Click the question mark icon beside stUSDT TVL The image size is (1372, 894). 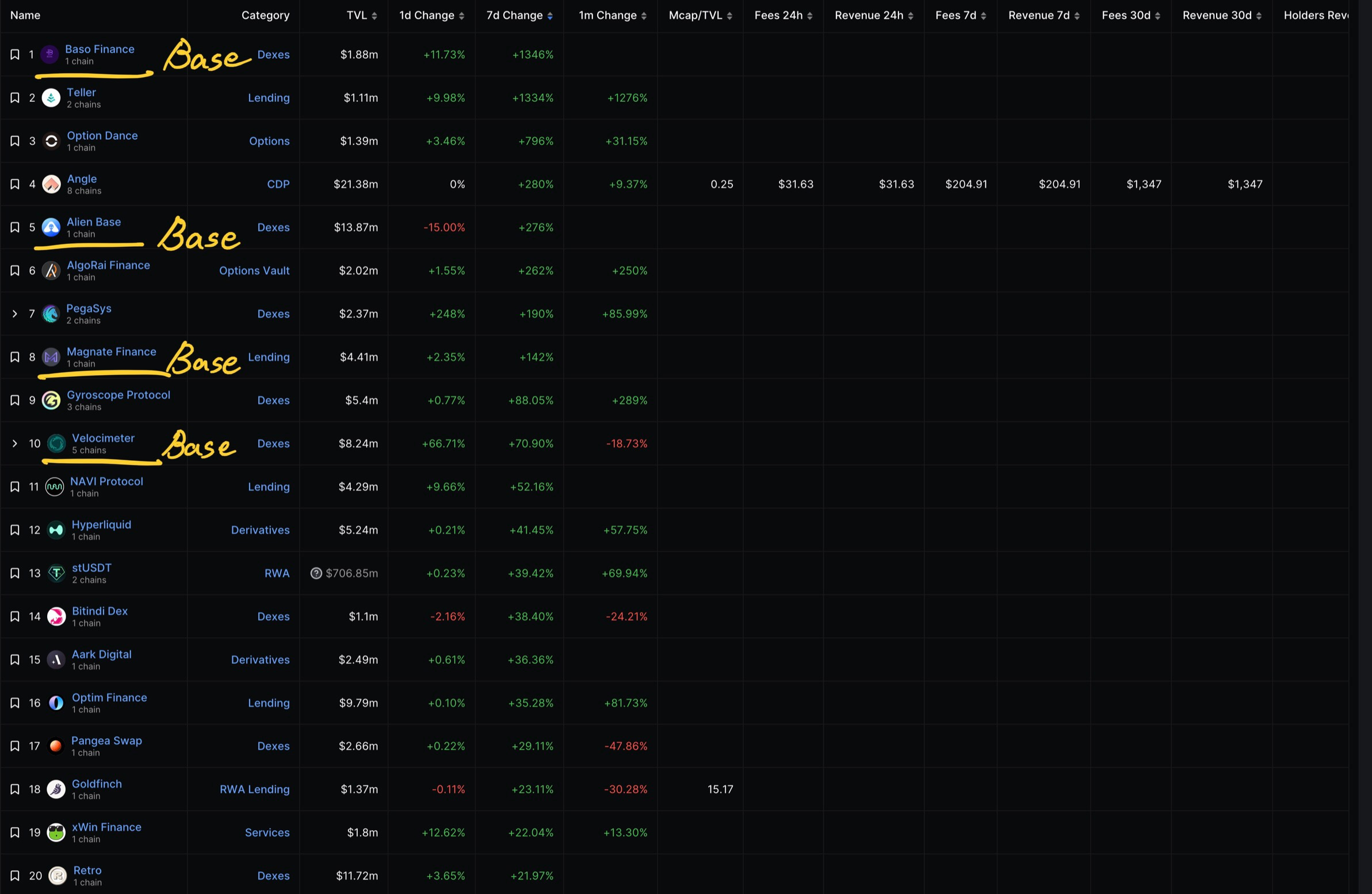coord(316,574)
